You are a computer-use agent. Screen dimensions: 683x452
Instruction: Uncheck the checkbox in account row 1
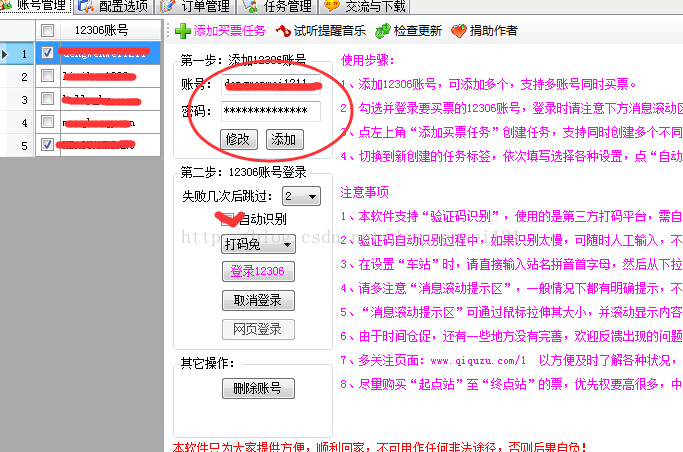47,53
